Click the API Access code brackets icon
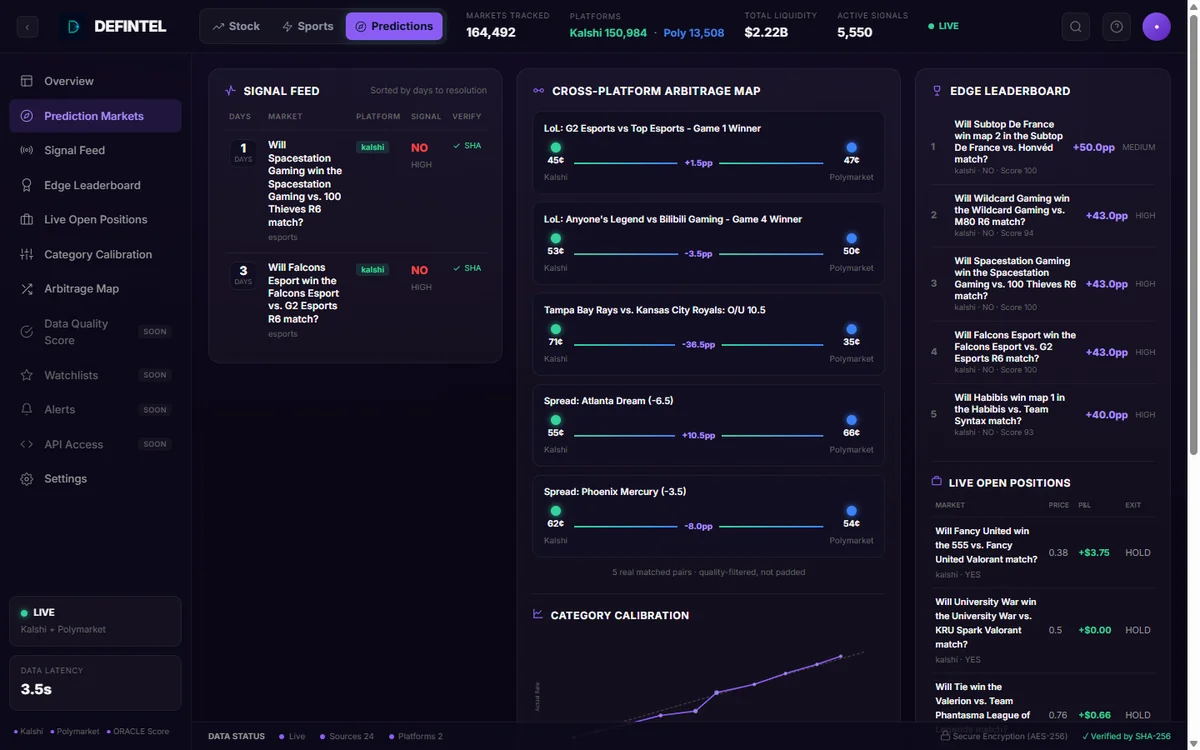The image size is (1200, 750). (27, 444)
